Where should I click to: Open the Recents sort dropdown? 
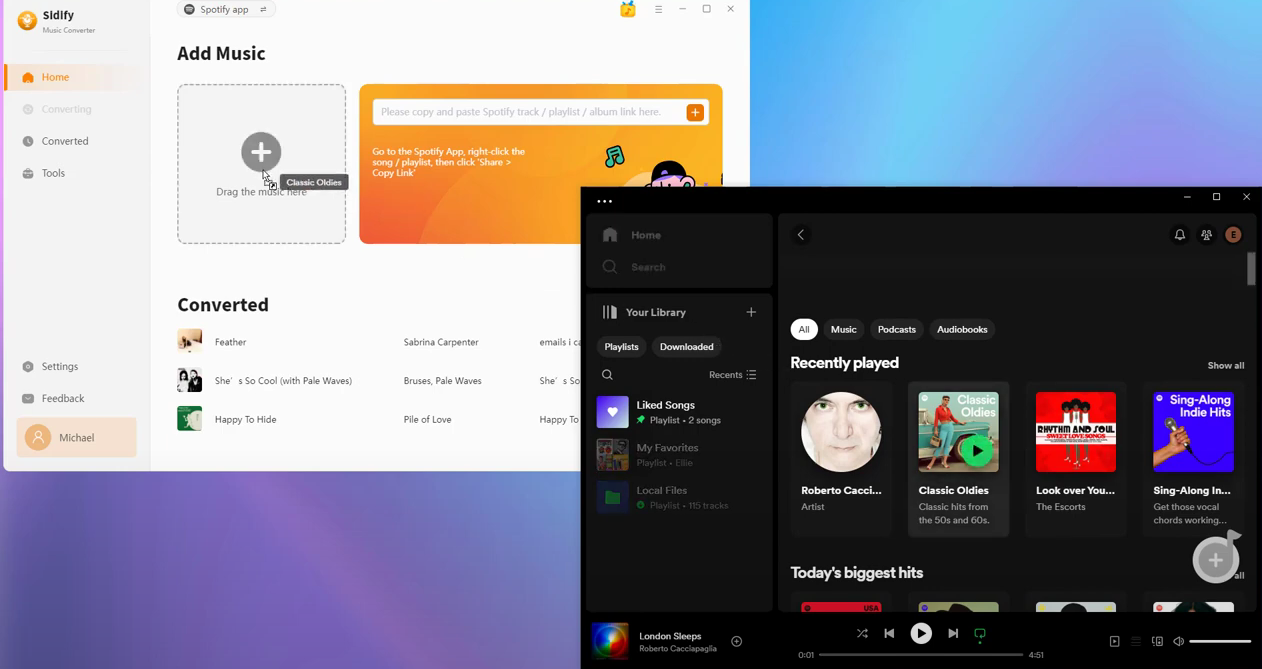733,375
